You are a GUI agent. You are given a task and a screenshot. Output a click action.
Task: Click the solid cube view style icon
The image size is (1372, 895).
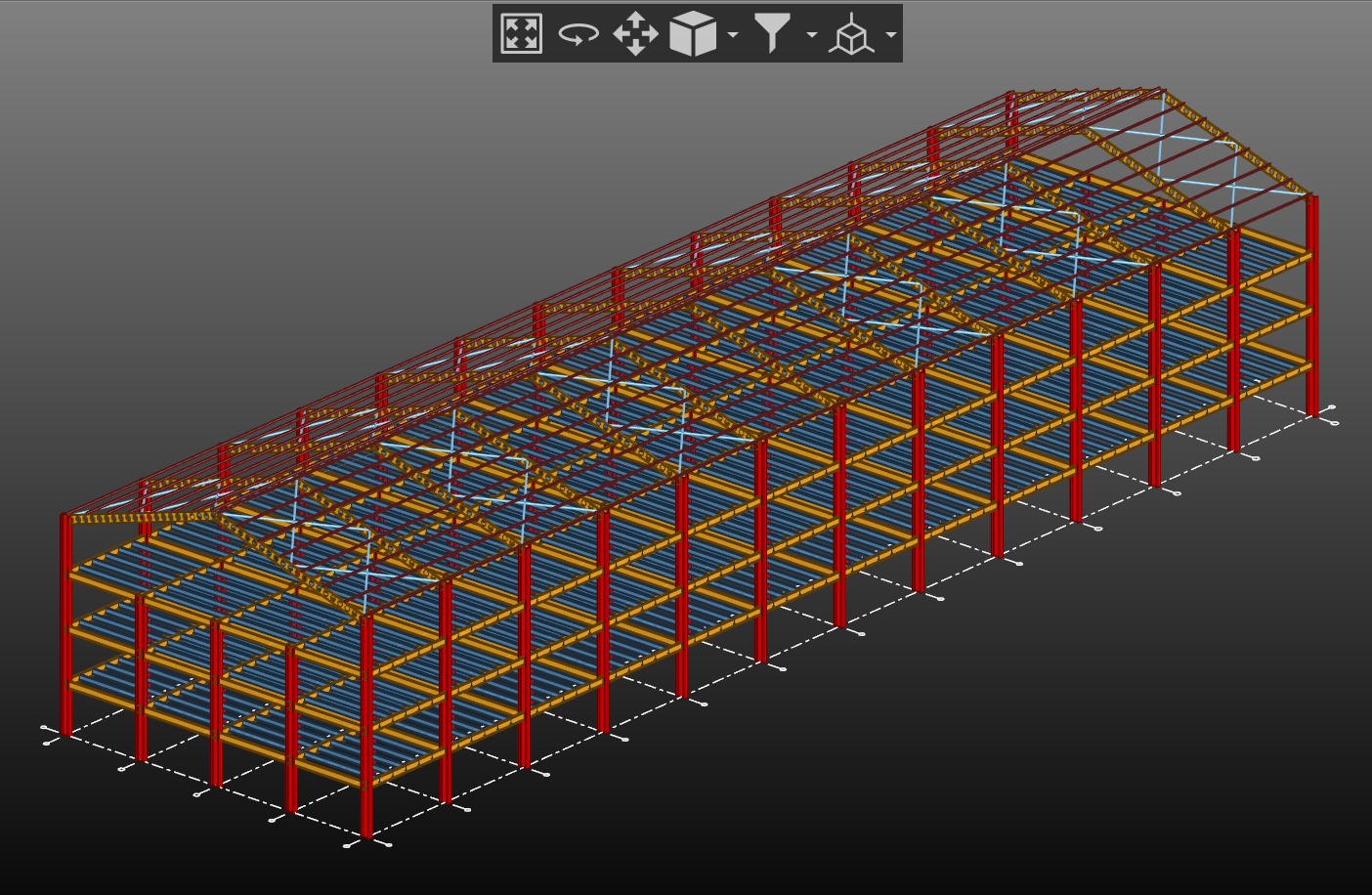pyautogui.click(x=693, y=34)
